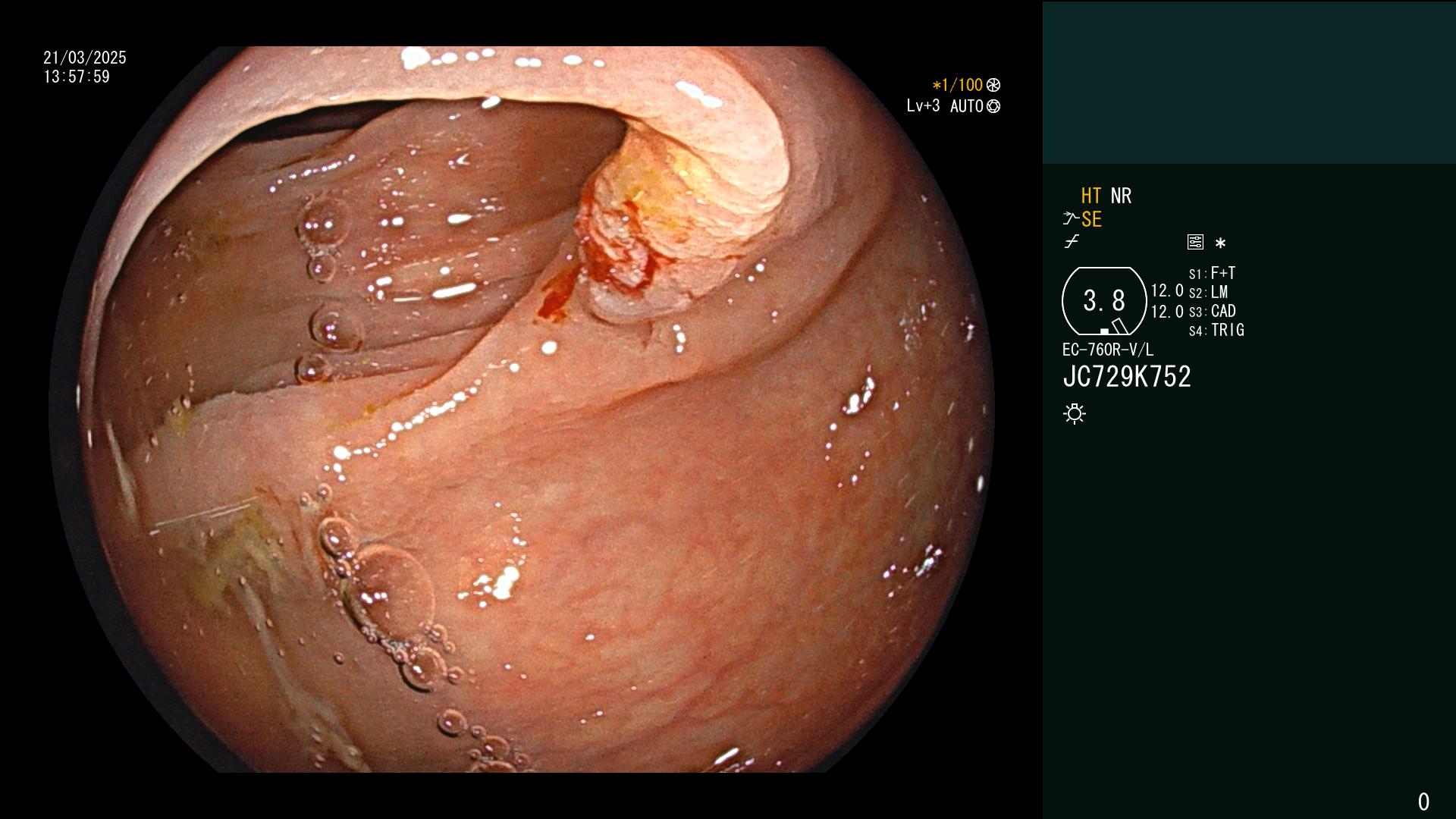1456x819 pixels.
Task: Click the HT indicator
Action: point(1091,196)
